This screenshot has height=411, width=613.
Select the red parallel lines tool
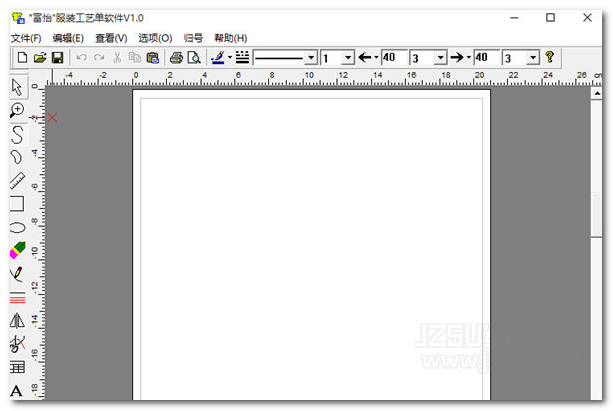pyautogui.click(x=18, y=298)
